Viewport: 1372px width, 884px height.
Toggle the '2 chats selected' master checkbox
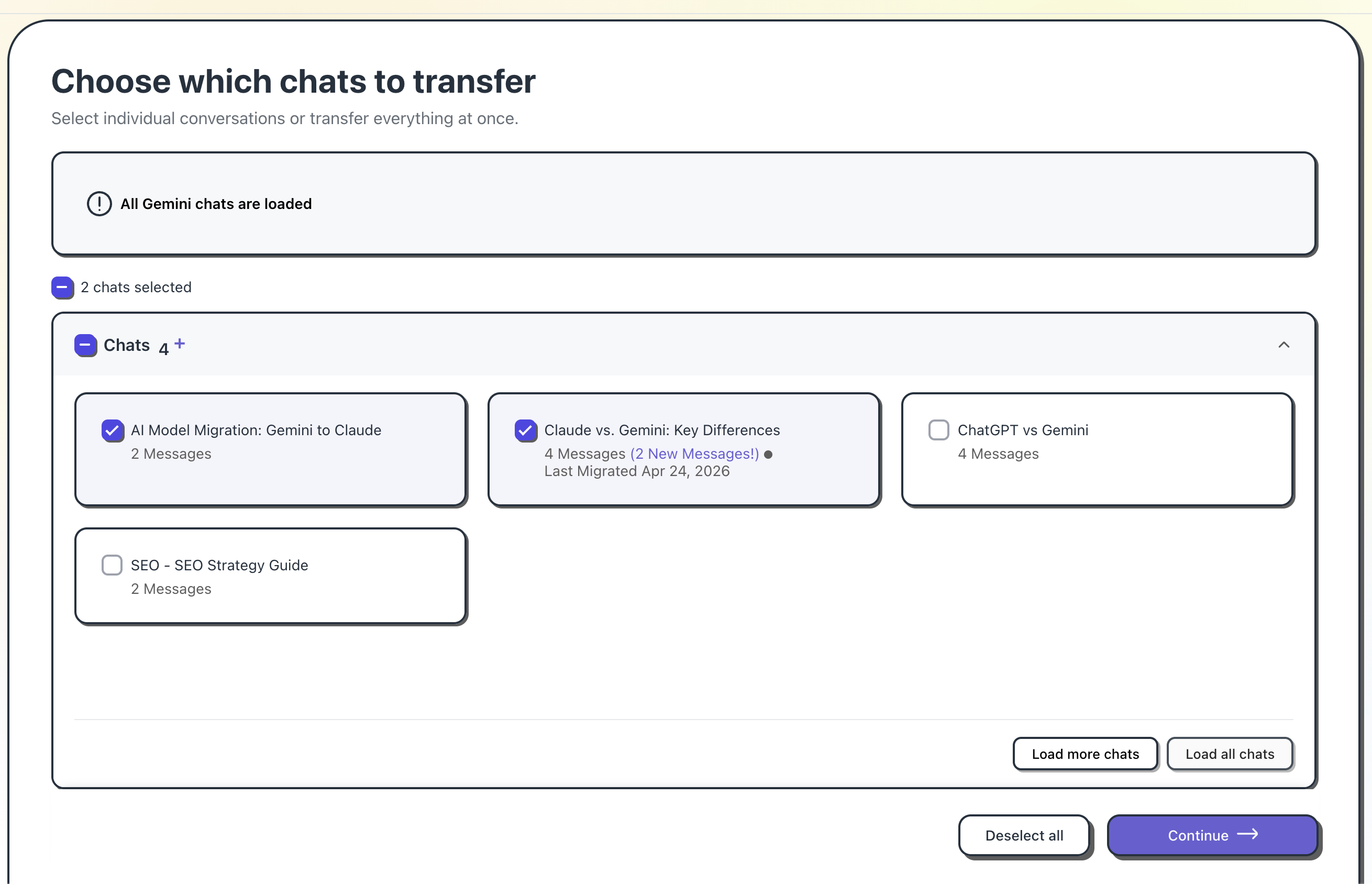(62, 288)
